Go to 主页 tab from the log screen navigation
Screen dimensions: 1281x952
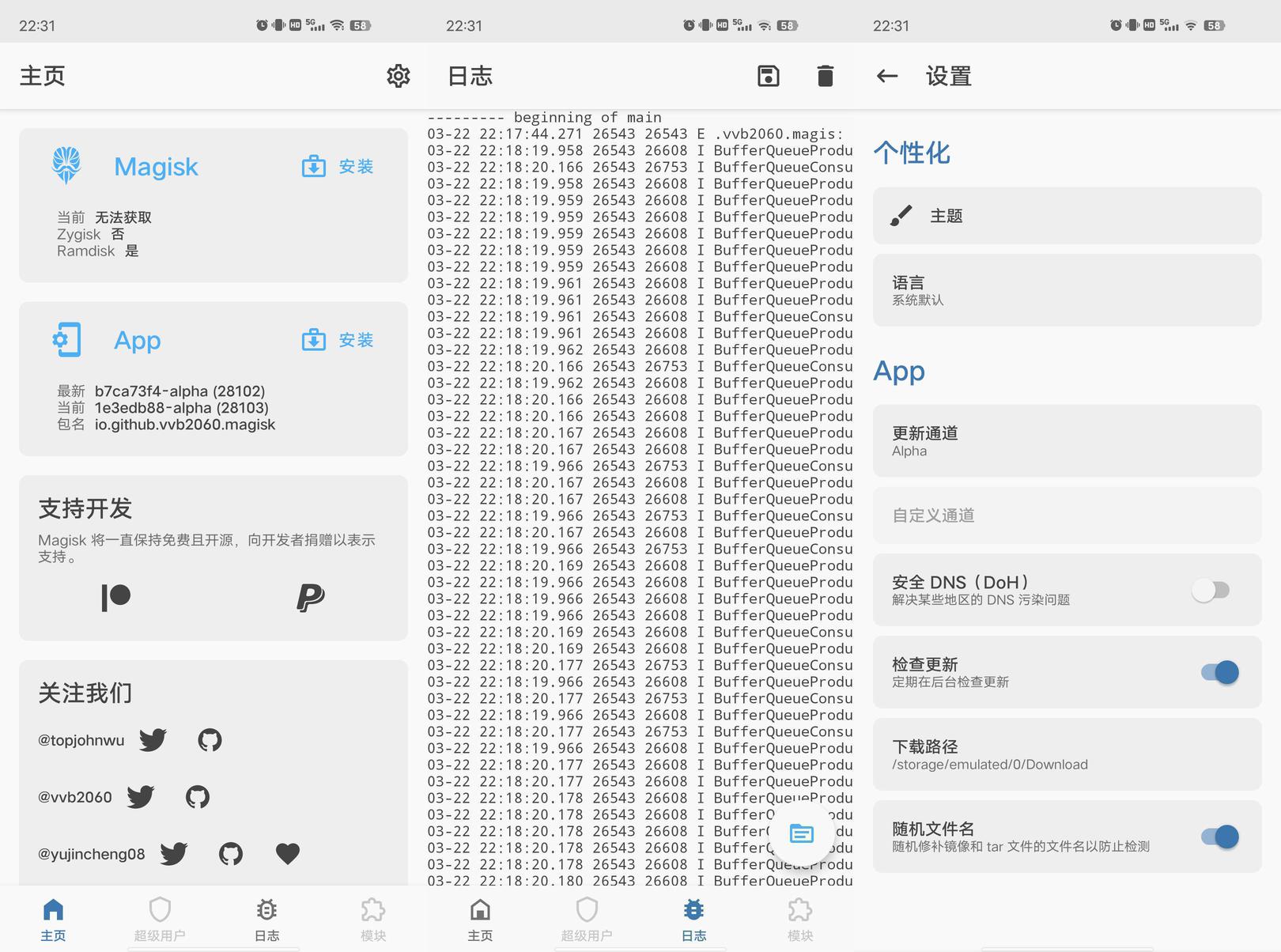click(x=480, y=920)
